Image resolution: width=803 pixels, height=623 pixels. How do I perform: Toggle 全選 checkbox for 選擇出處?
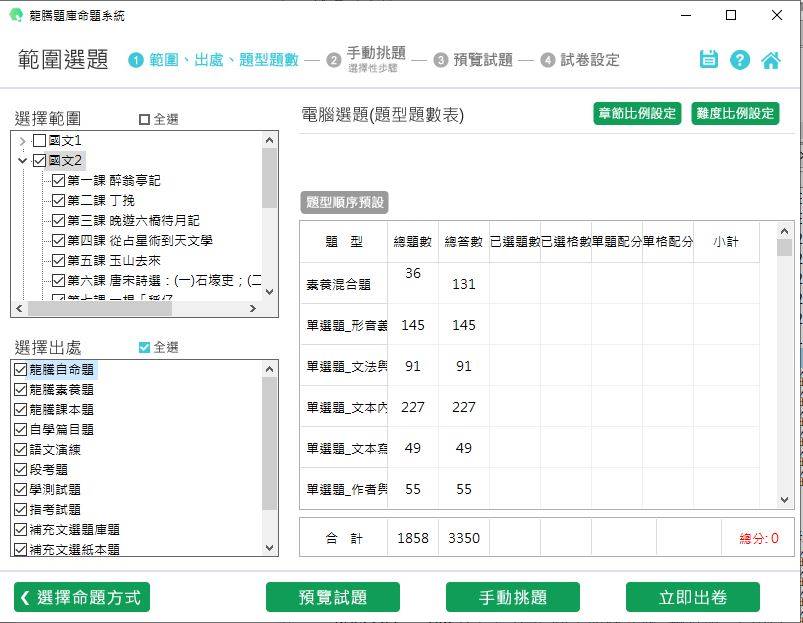144,348
